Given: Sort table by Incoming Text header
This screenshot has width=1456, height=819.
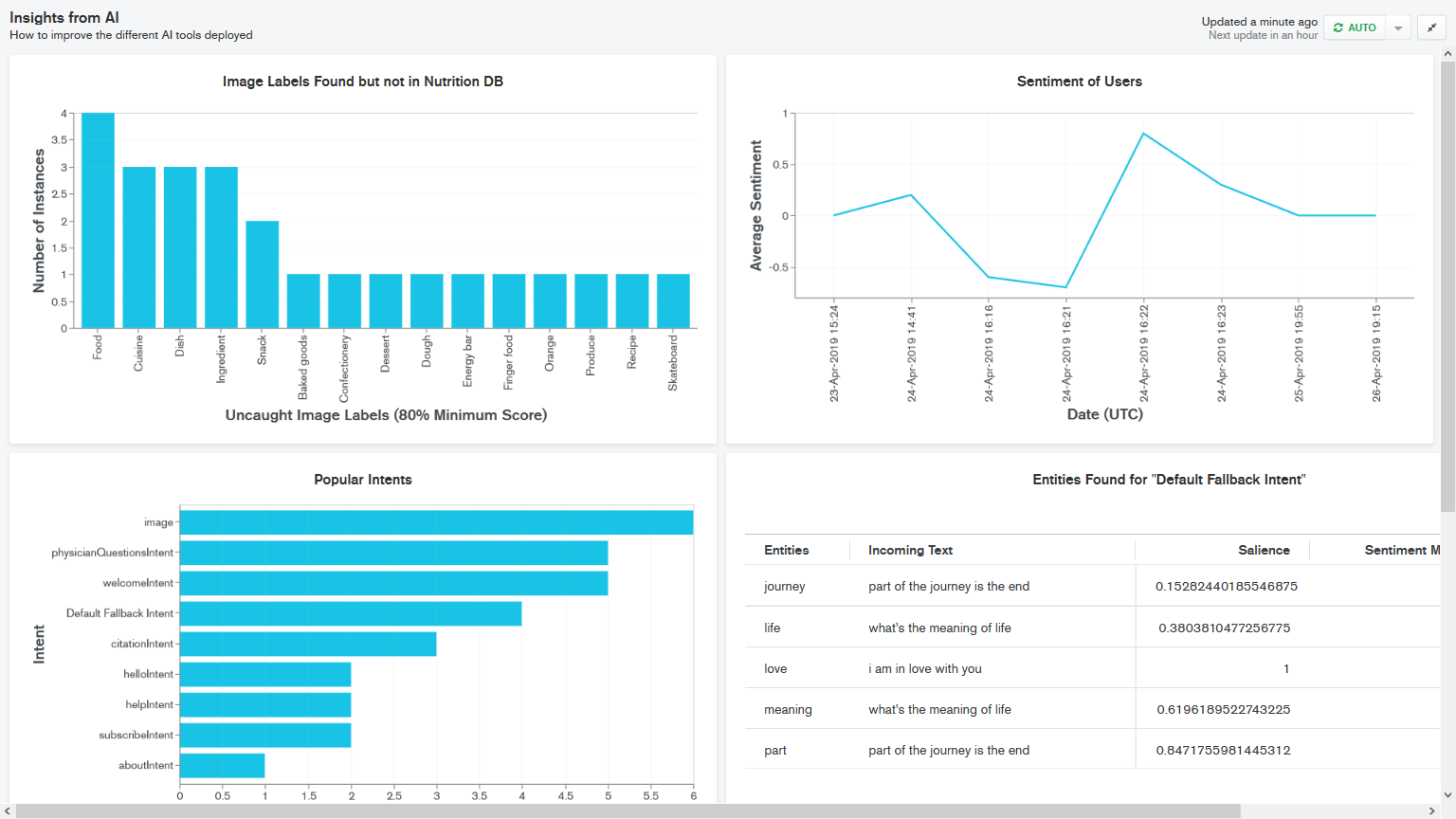Looking at the screenshot, I should point(910,550).
